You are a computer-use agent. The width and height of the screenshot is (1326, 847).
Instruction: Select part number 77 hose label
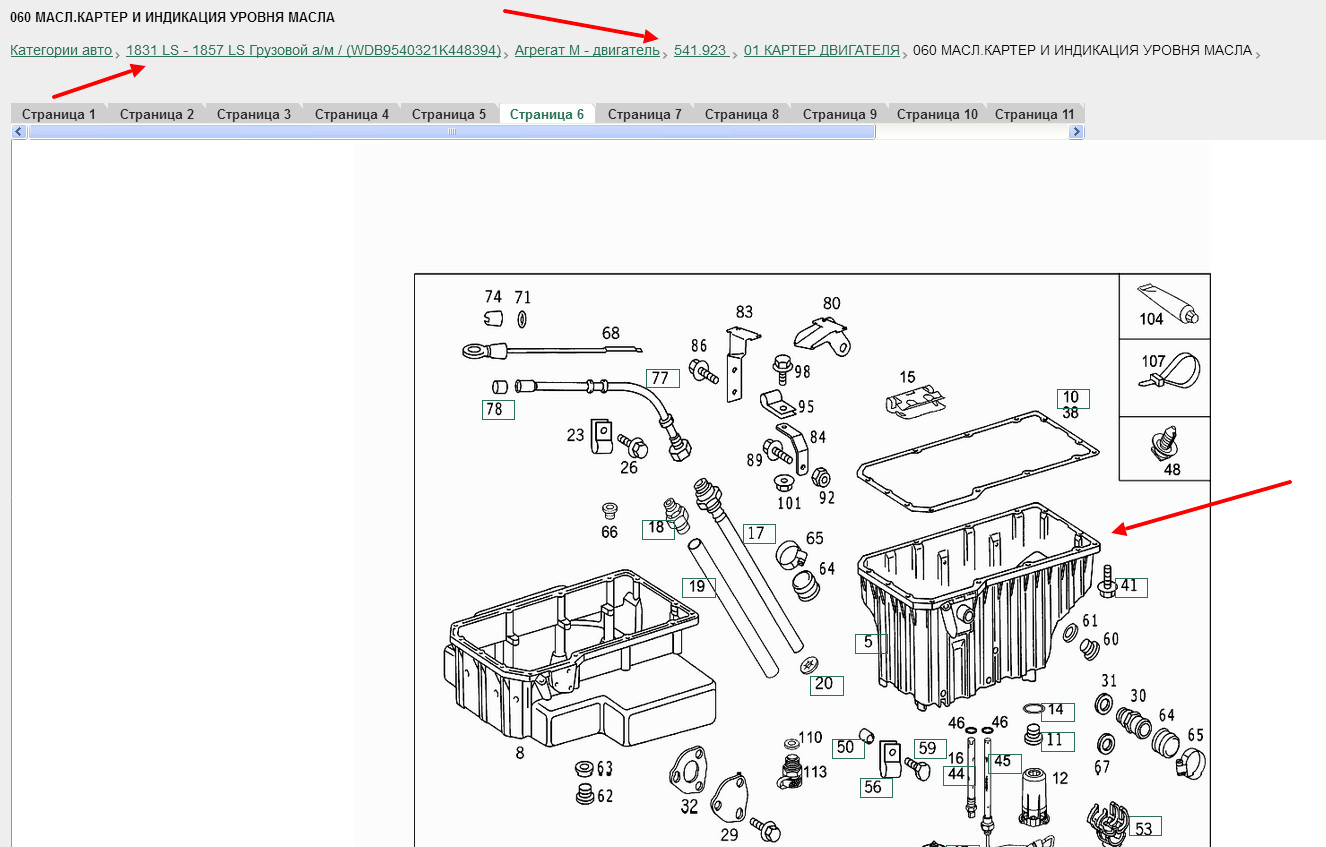coord(660,378)
